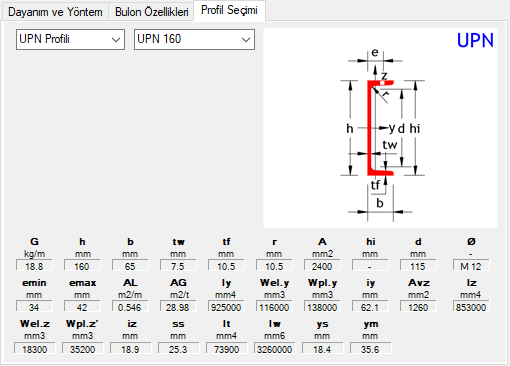
Task: Select the AL field value 0.546
Action: click(x=130, y=307)
